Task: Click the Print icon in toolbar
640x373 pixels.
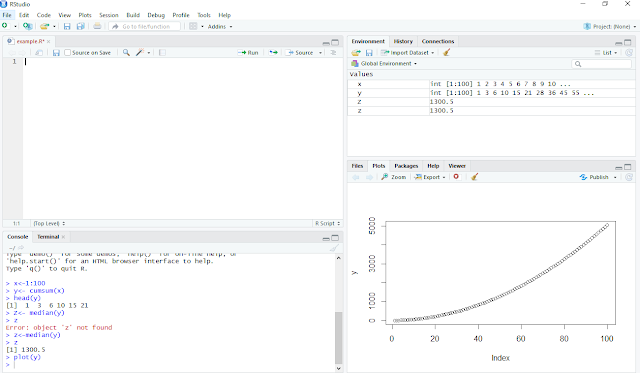Action: [97, 26]
